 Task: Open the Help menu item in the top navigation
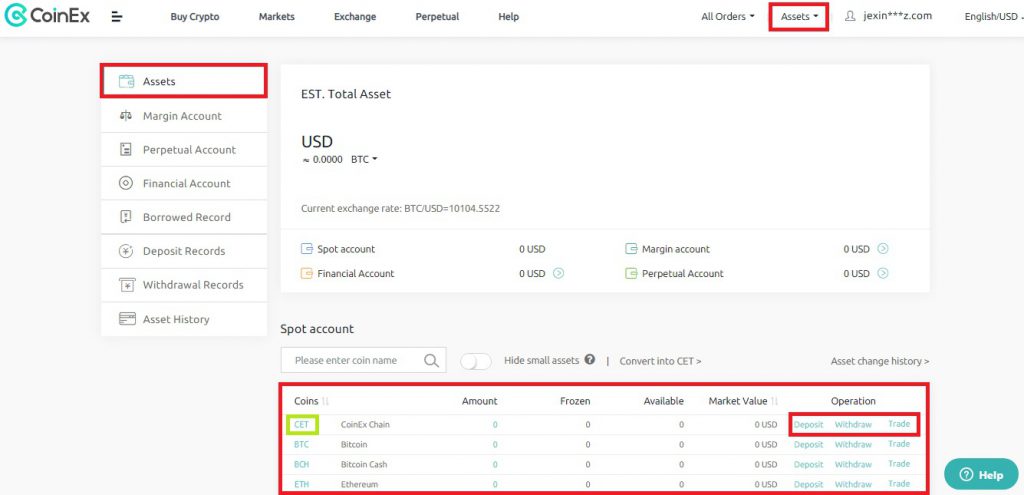tap(508, 17)
